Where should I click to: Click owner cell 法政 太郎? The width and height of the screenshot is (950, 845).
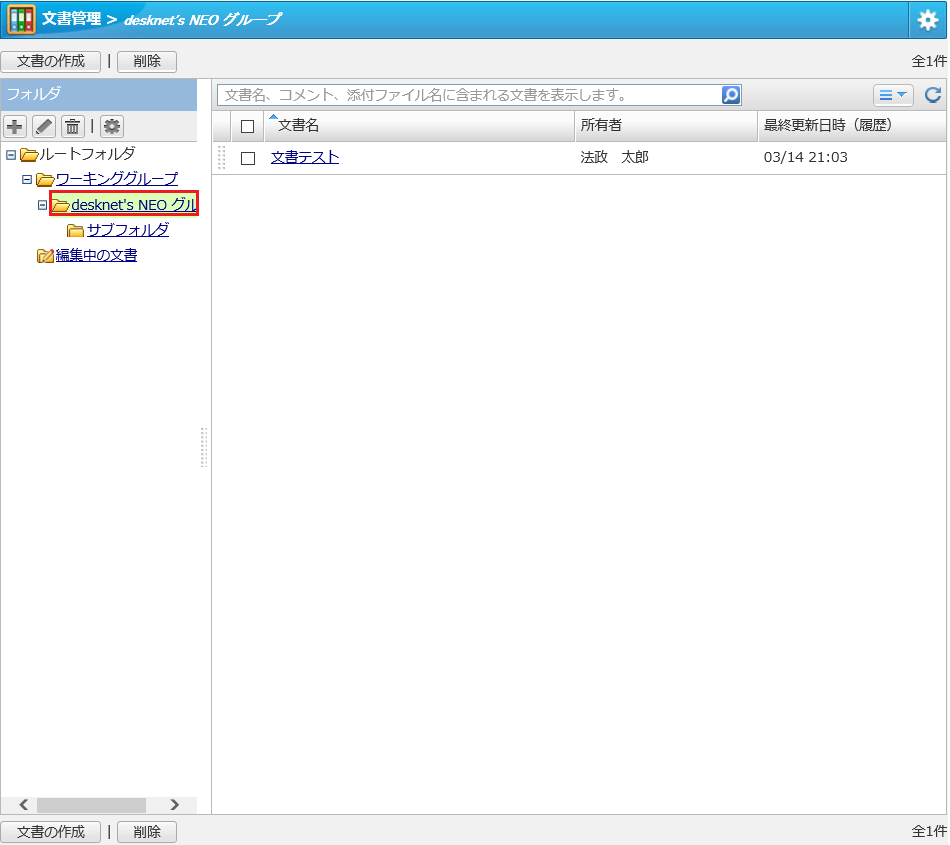[614, 157]
